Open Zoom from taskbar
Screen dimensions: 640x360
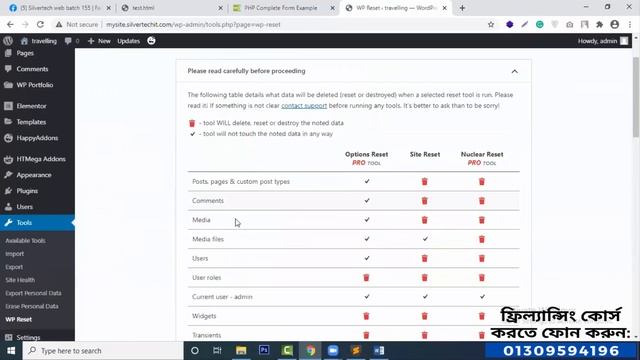(x=333, y=351)
